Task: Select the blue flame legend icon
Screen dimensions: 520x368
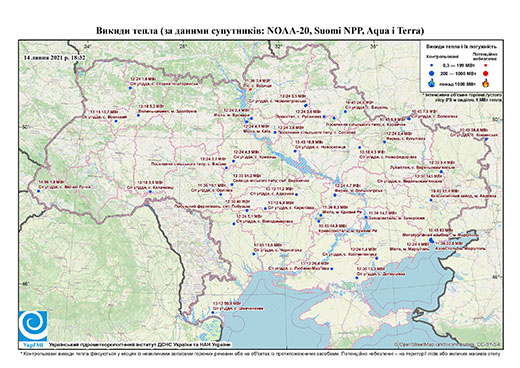Action: [x=432, y=83]
